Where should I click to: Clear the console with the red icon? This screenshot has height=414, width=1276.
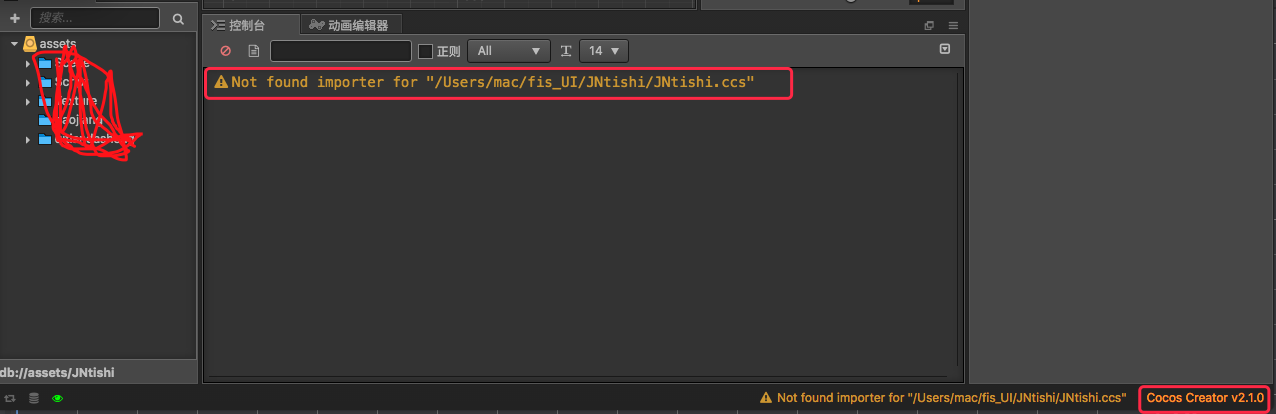[x=225, y=51]
